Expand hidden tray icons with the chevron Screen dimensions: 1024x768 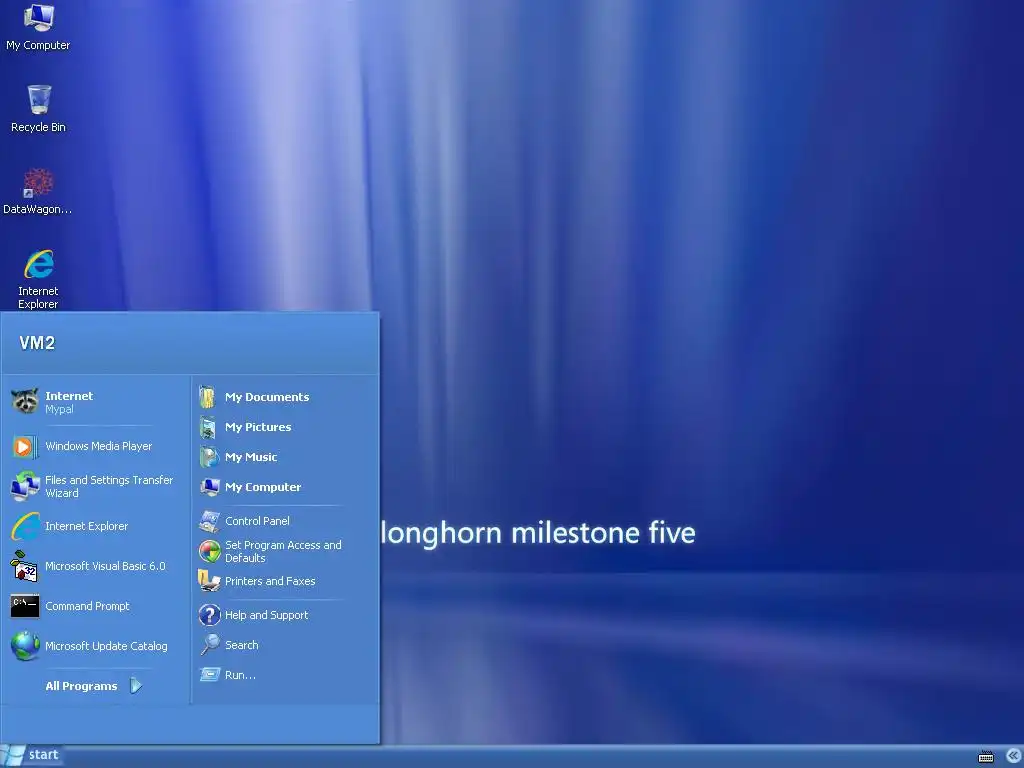coord(1014,756)
